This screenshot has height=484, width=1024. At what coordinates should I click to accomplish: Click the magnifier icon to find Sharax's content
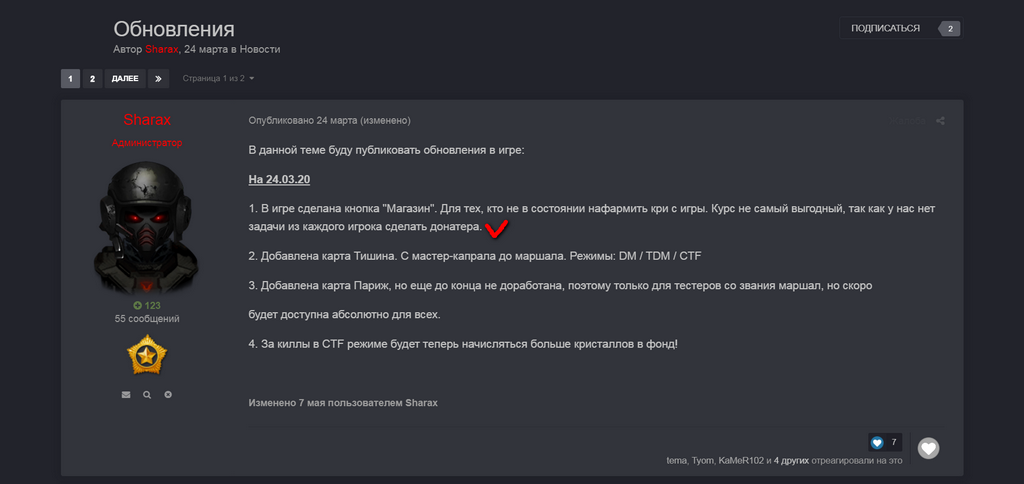(147, 395)
